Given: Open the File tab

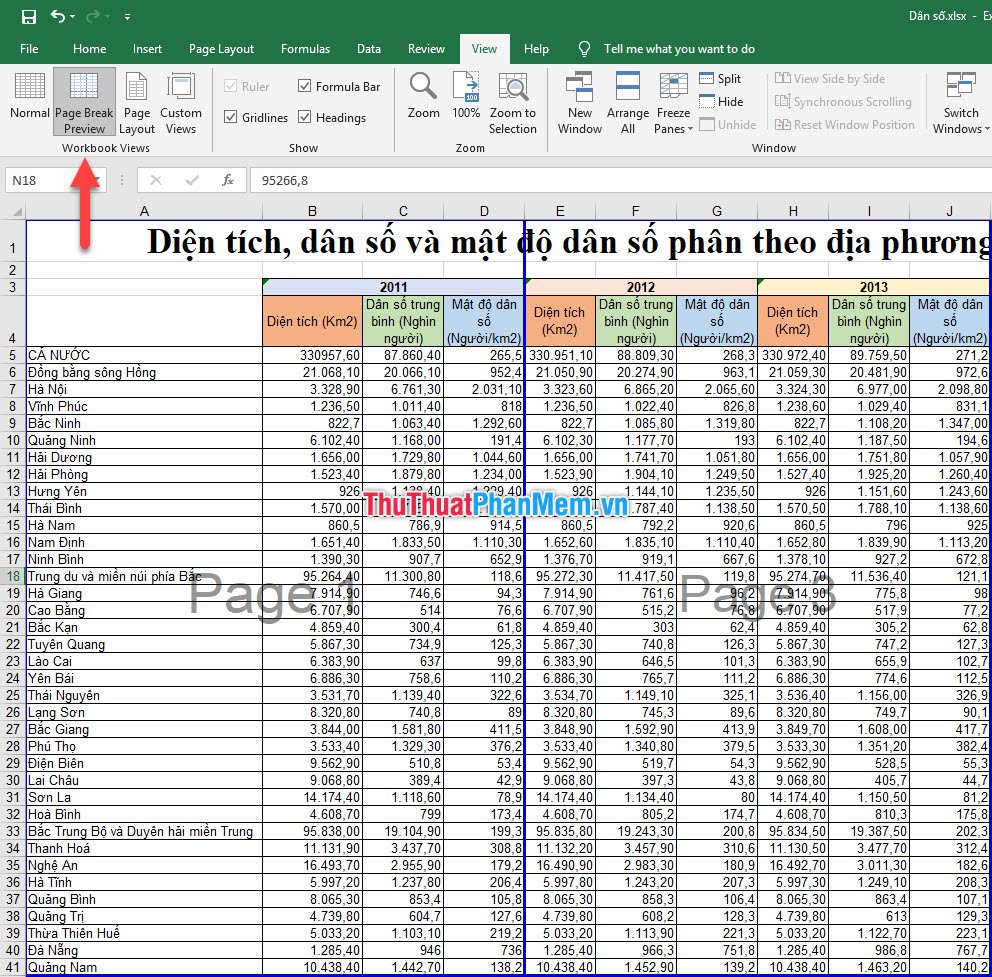Looking at the screenshot, I should (29, 49).
